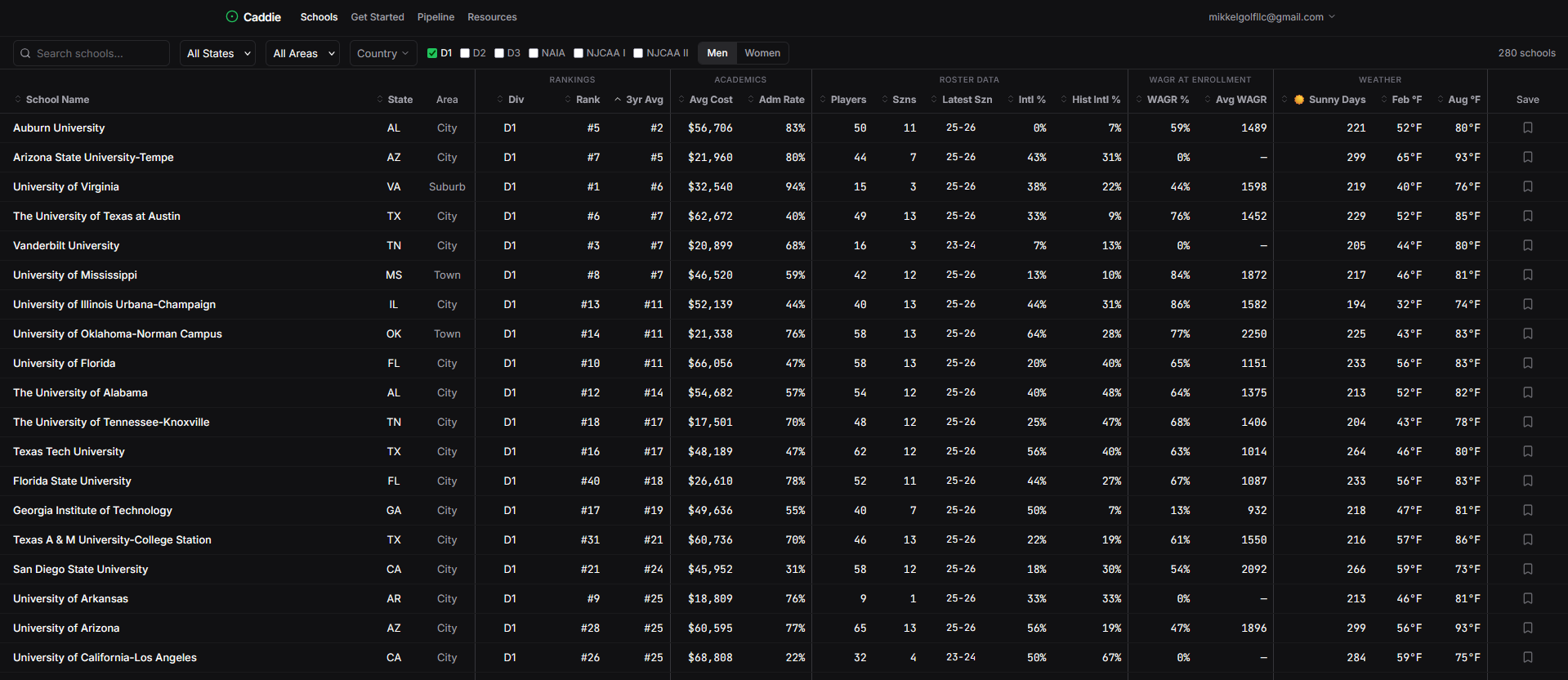Sort the table by Avg Cost header

[710, 100]
